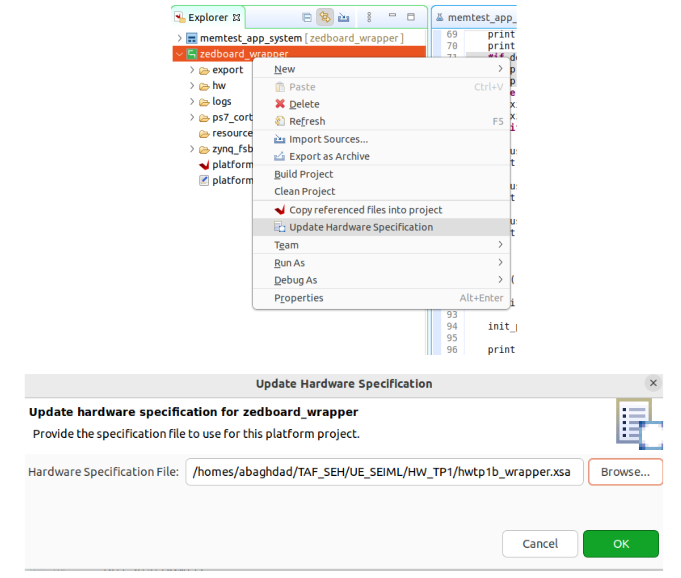Click the logs folder icon

(x=204, y=102)
